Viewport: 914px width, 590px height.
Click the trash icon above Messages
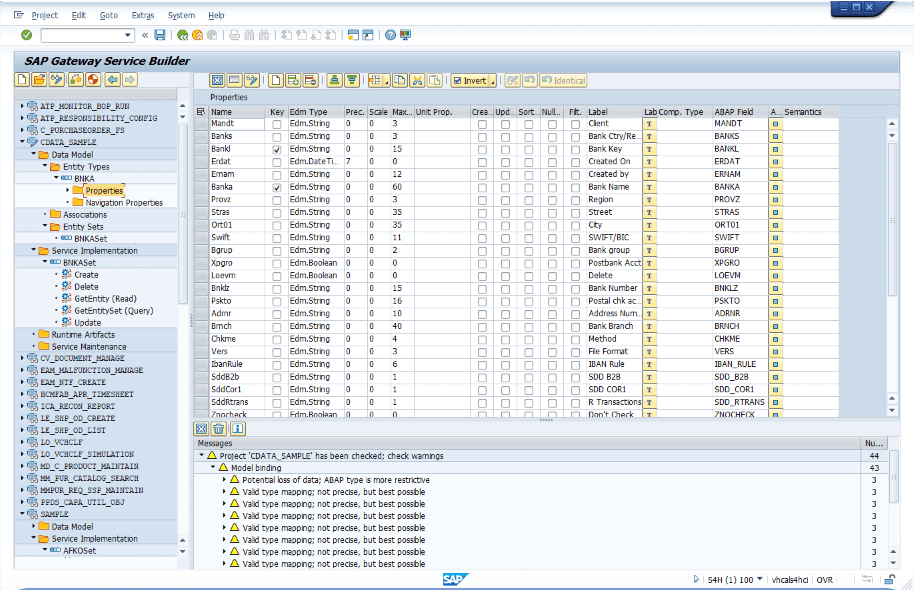[x=218, y=428]
